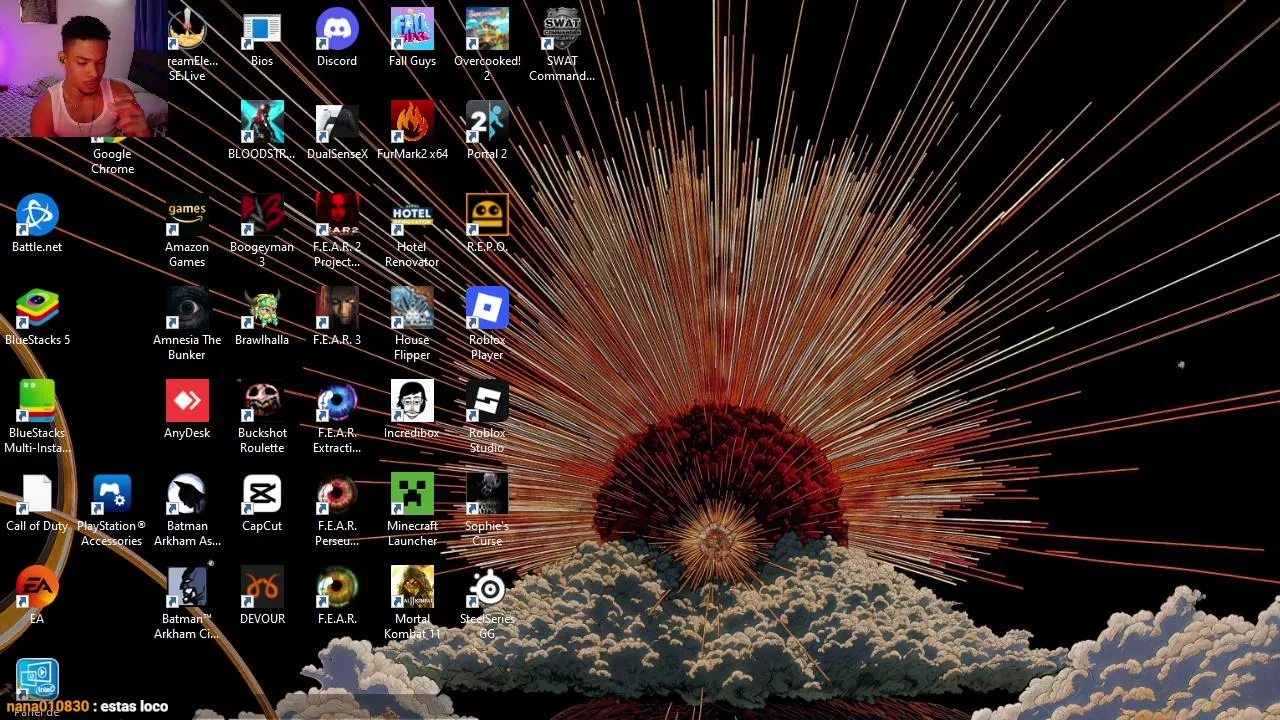Select the DEVOUR game icon
This screenshot has height=720, width=1280.
(x=262, y=597)
